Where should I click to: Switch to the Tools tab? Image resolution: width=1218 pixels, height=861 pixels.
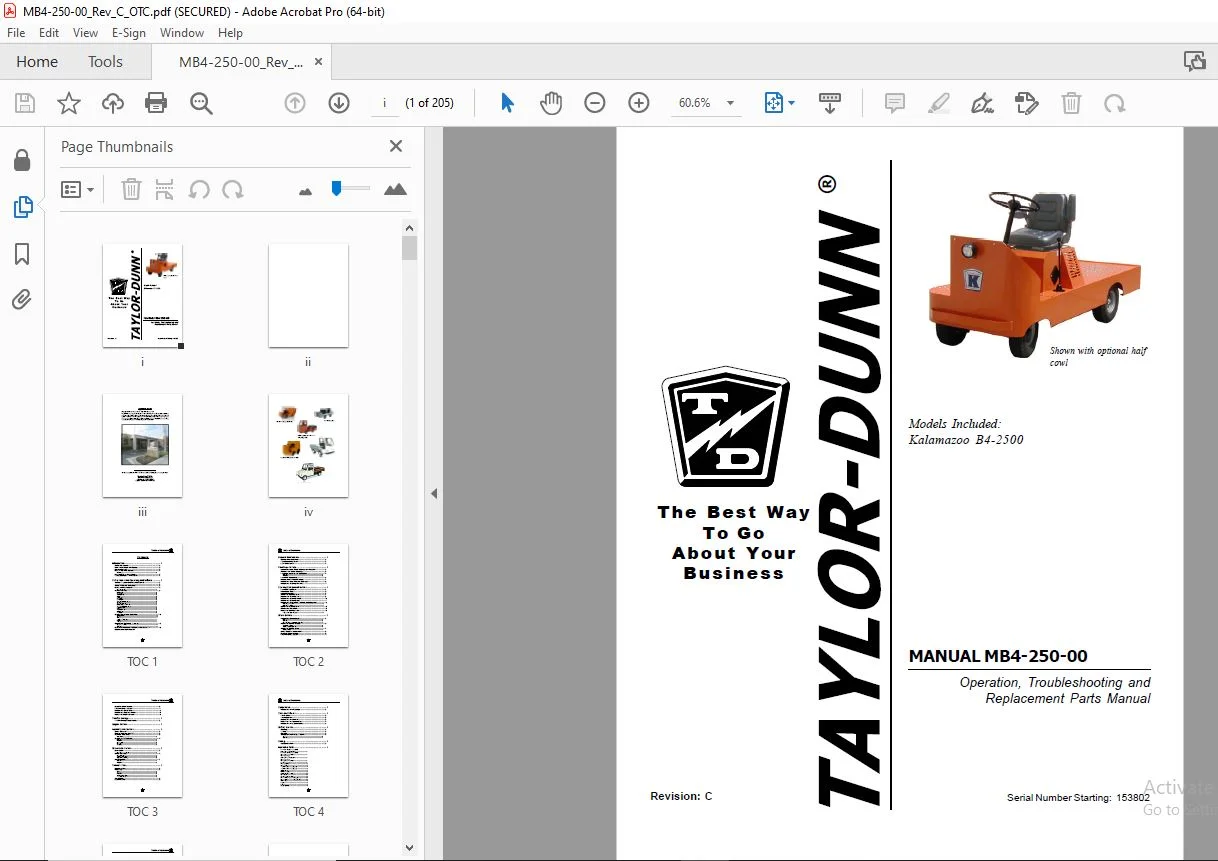(x=105, y=61)
